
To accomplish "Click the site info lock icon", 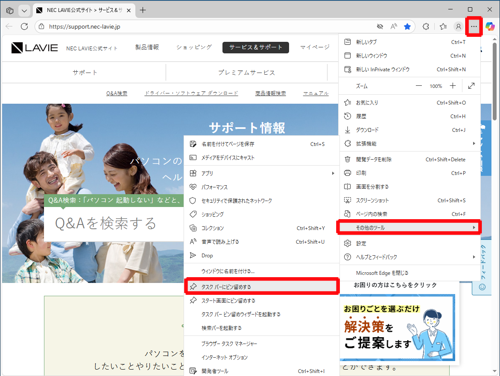I will [x=41, y=27].
